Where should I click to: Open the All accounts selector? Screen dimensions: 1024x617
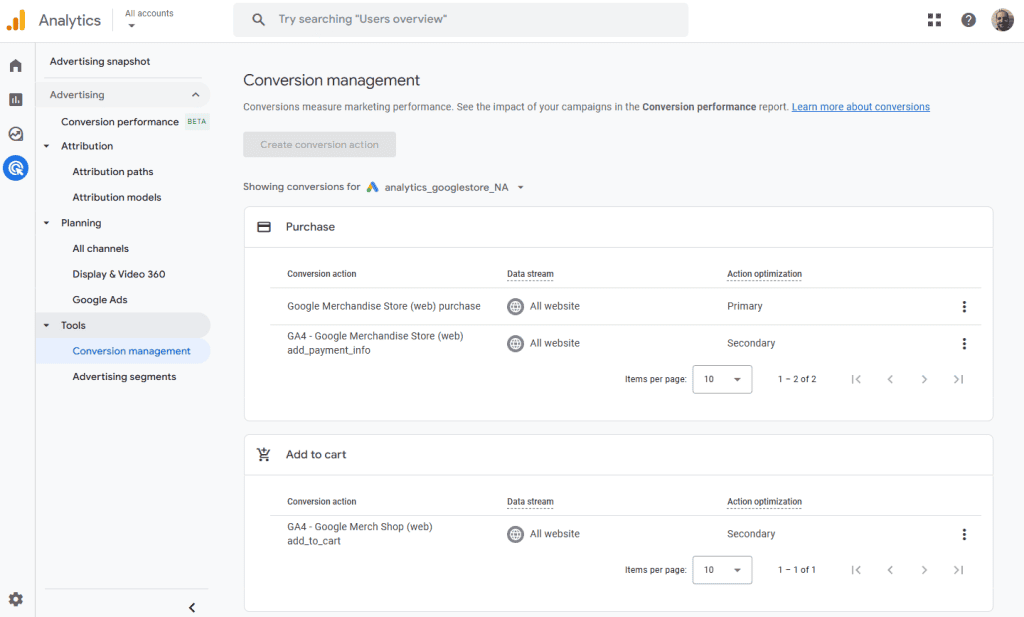point(149,19)
